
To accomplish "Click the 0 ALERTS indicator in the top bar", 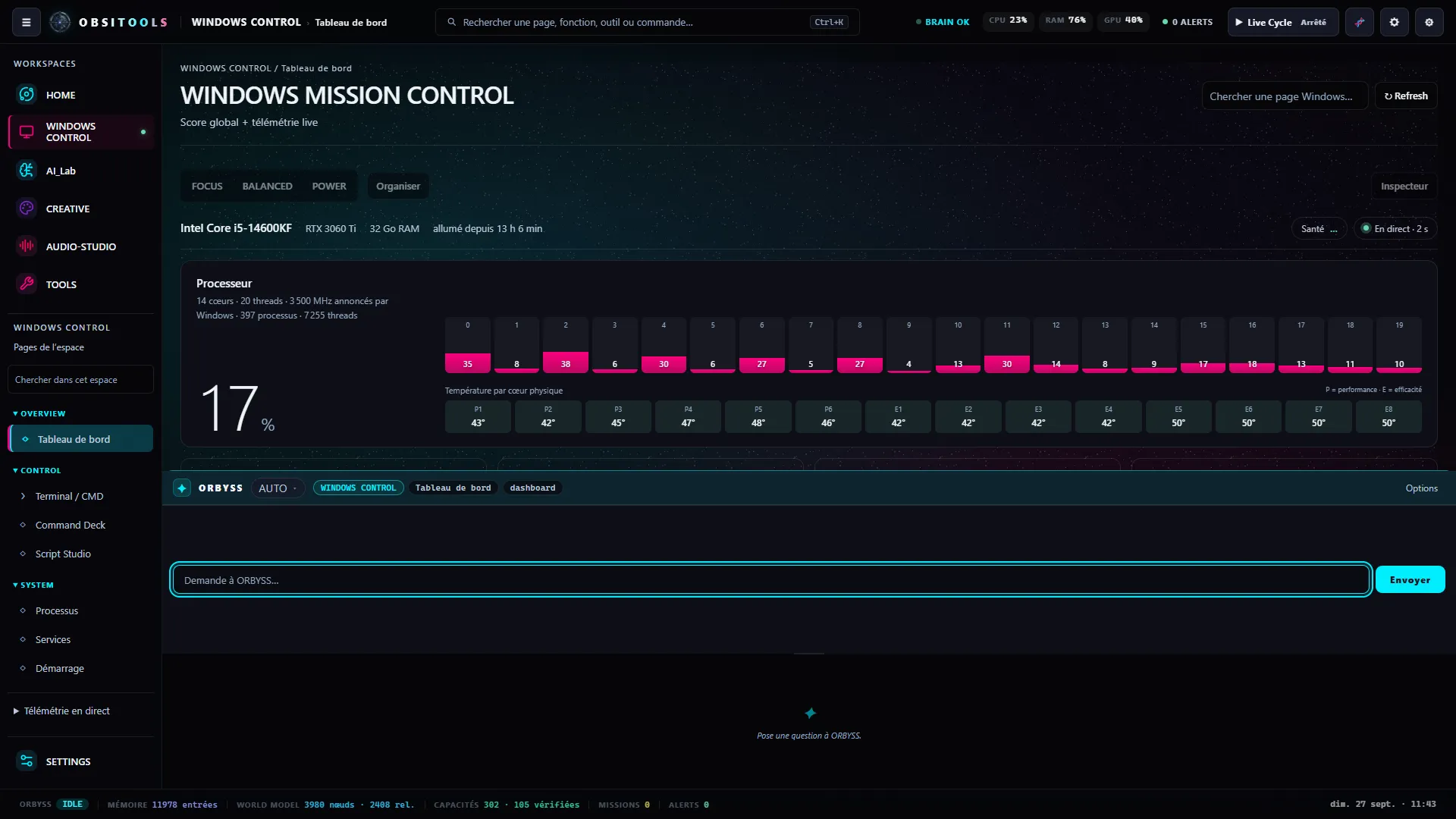I will [1188, 22].
